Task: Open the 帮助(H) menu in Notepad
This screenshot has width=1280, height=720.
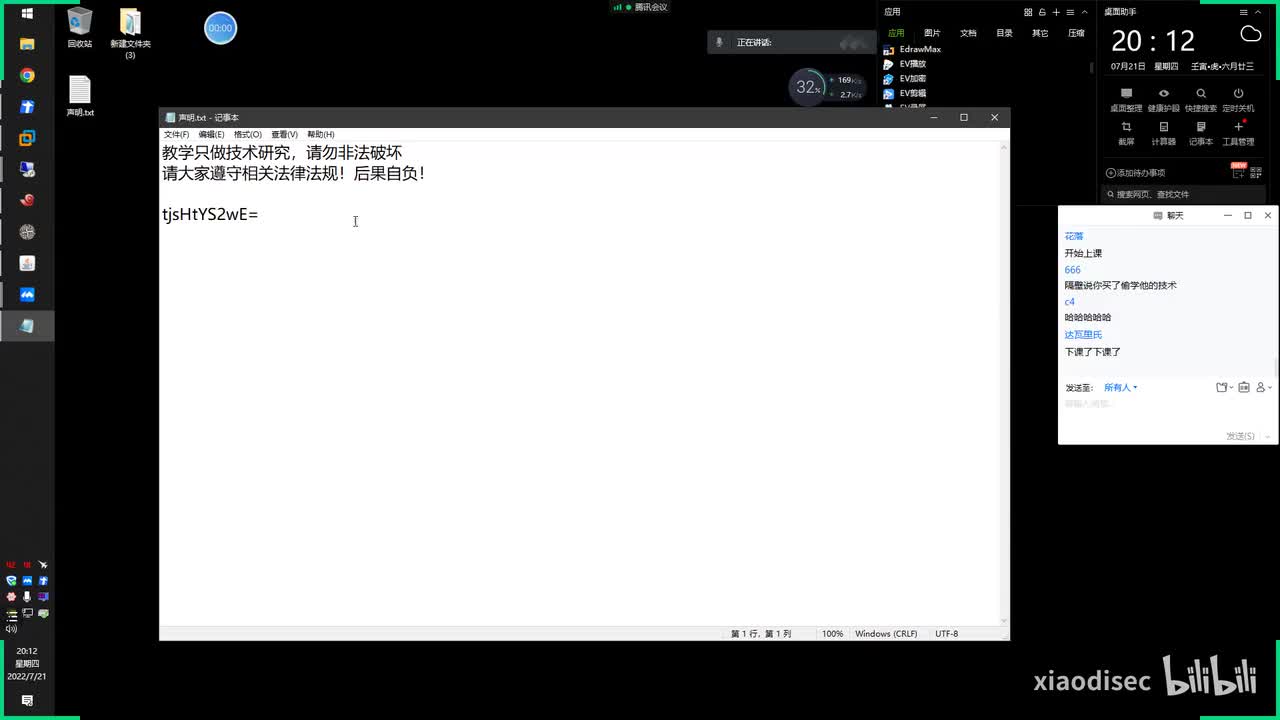Action: pos(320,134)
